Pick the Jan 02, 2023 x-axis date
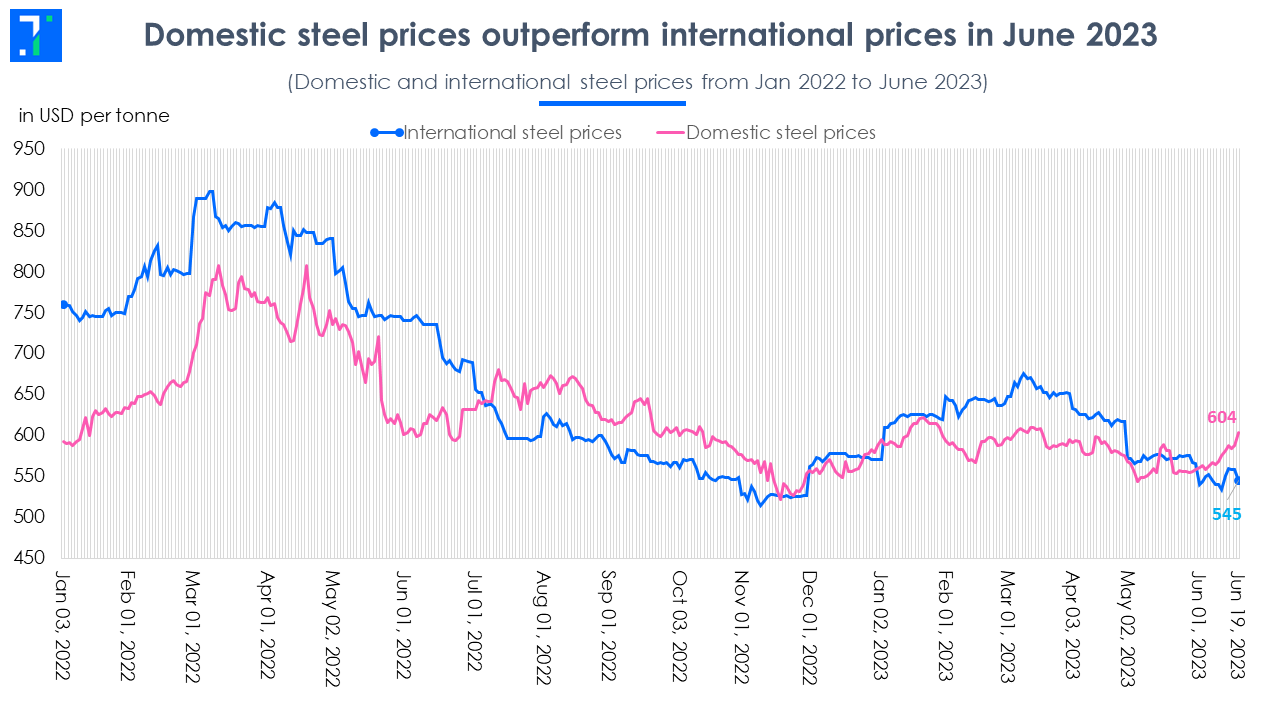Viewport: 1280px width, 720px height. pos(879,627)
